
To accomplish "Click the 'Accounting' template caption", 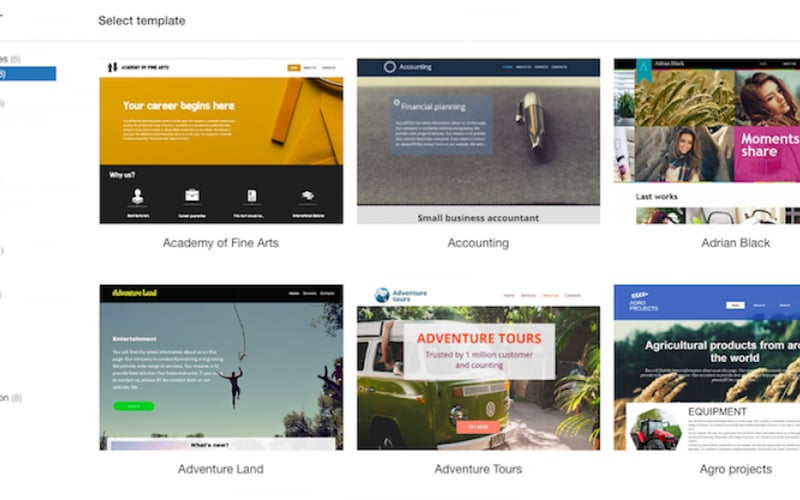I will pyautogui.click(x=478, y=243).
